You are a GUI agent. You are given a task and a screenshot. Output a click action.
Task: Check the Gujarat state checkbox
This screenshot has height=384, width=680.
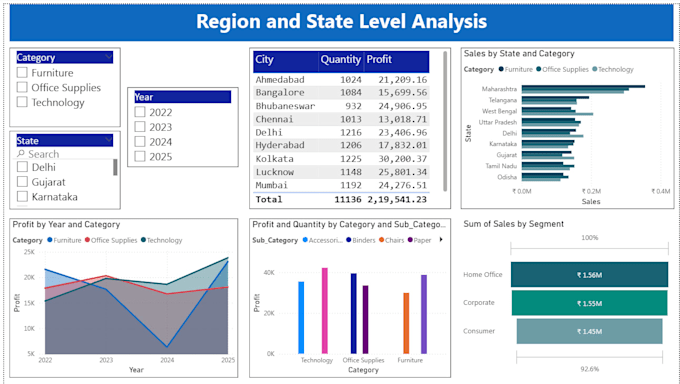[x=22, y=181]
